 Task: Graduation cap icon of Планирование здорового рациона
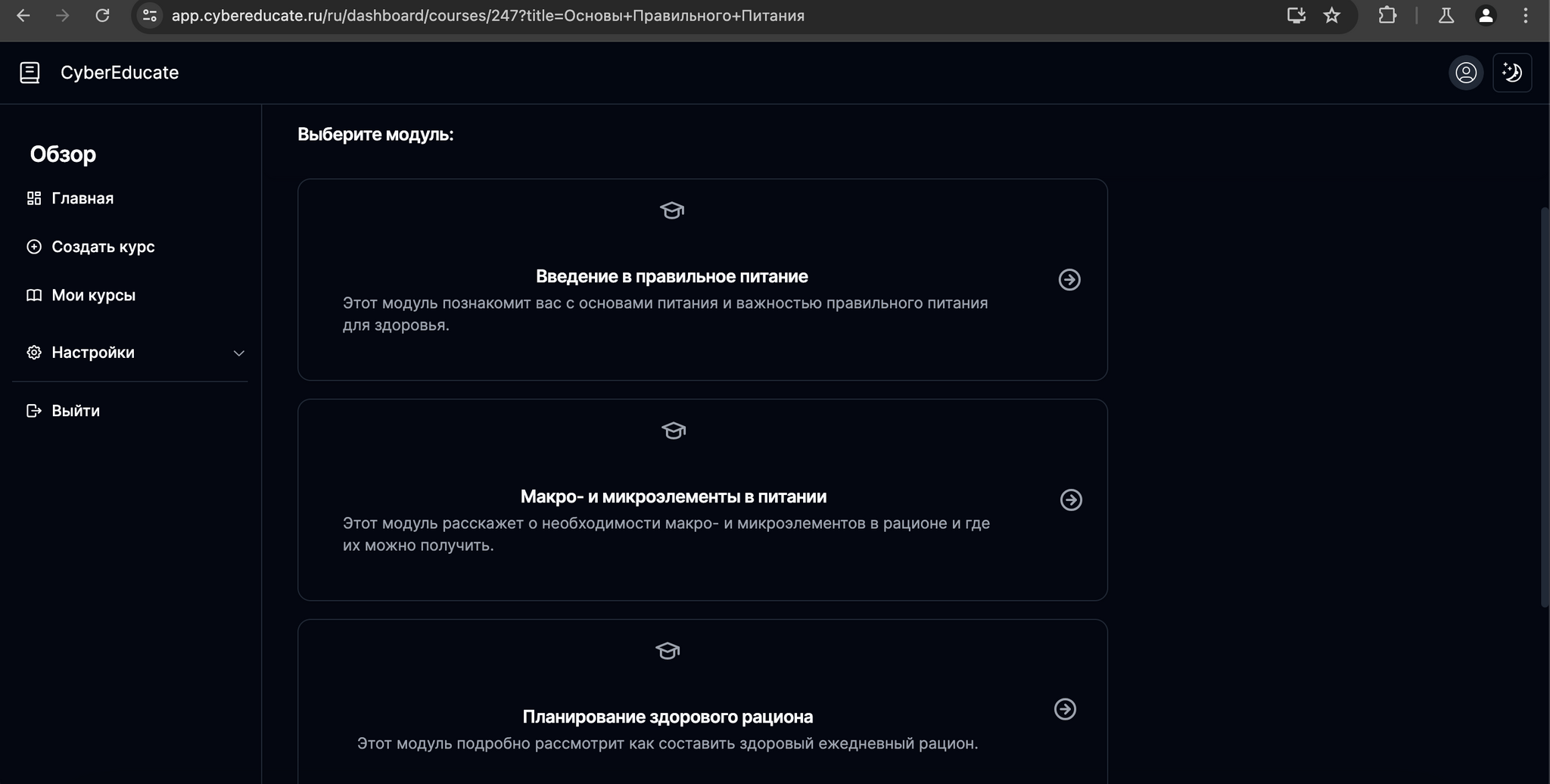(x=668, y=651)
